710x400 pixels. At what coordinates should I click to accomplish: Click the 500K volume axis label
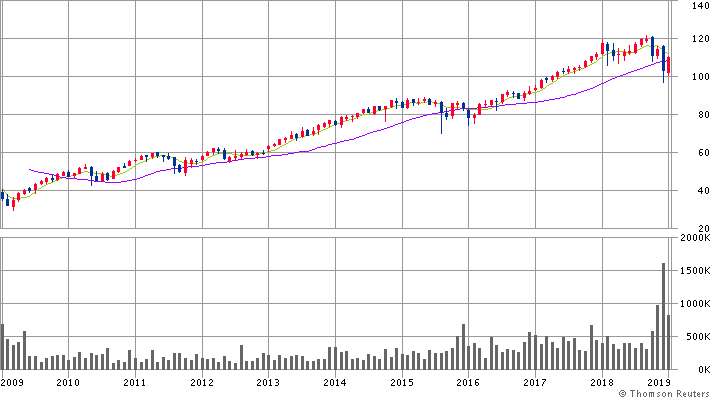pyautogui.click(x=698, y=337)
